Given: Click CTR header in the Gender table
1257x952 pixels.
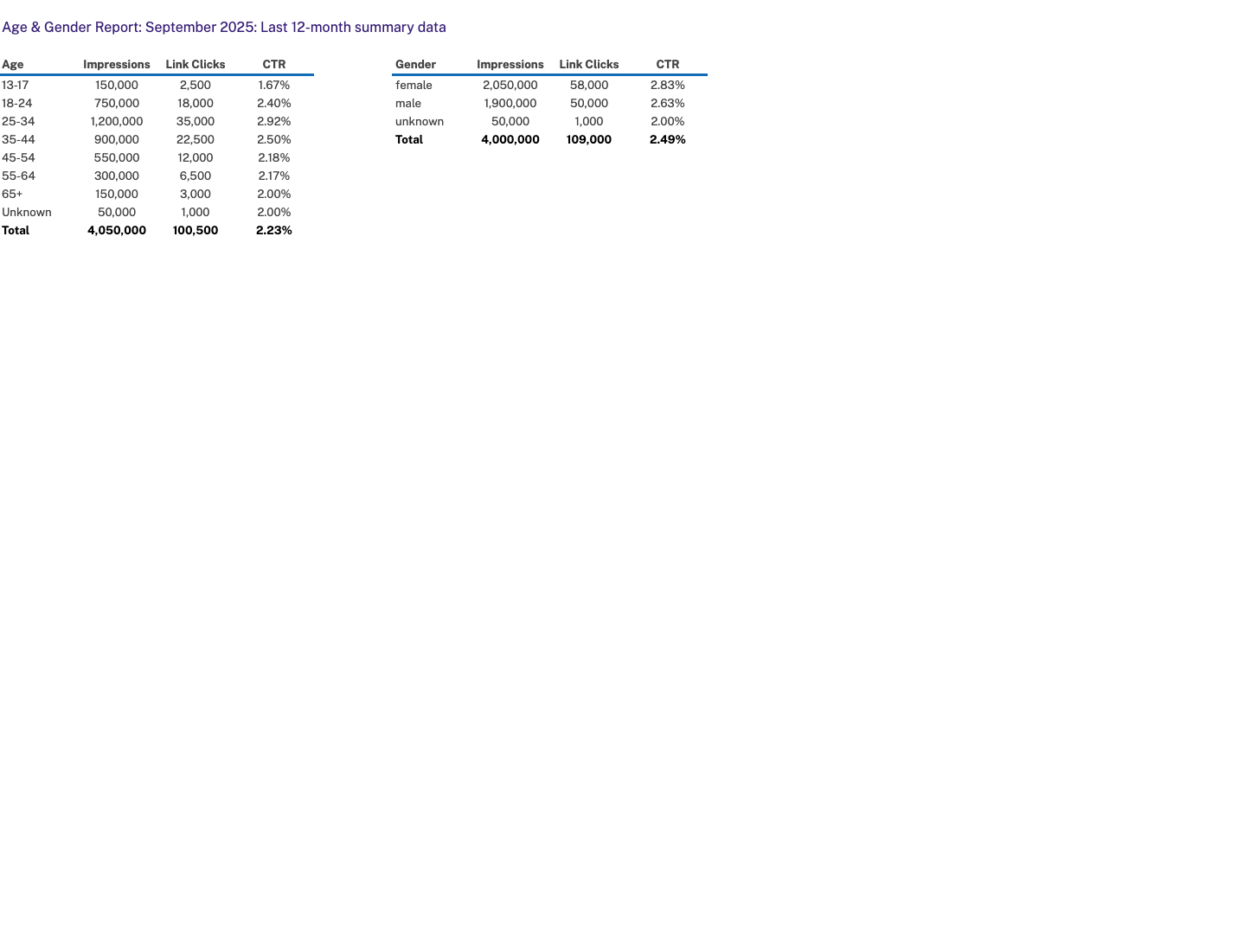Looking at the screenshot, I should [668, 65].
